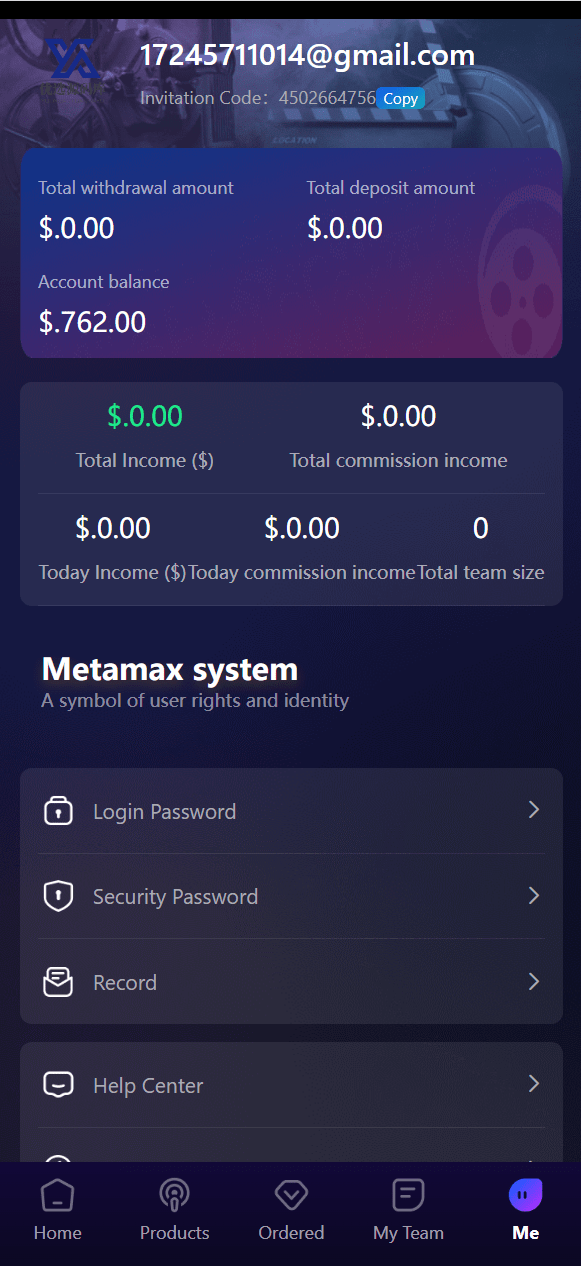
Task: Click the Record envelope icon
Action: pyautogui.click(x=58, y=982)
